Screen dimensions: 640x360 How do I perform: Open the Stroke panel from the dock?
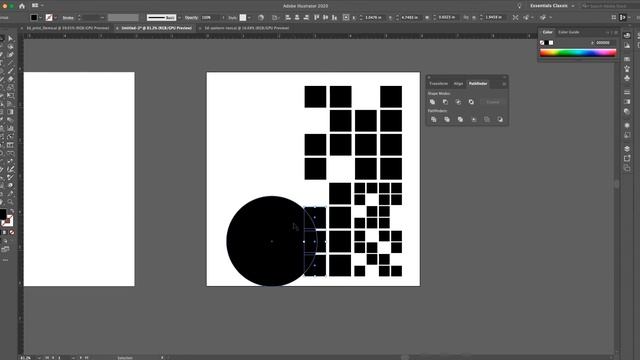[x=627, y=92]
